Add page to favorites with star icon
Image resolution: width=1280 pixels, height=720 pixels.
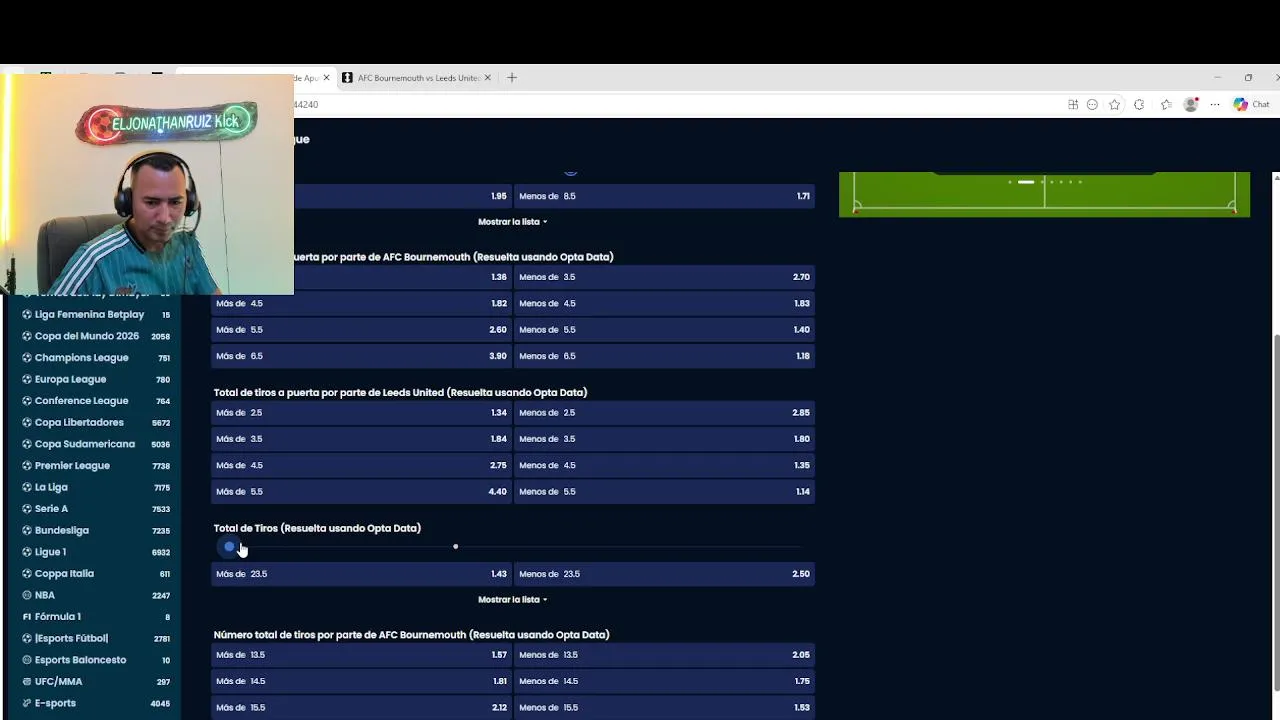[x=1115, y=104]
